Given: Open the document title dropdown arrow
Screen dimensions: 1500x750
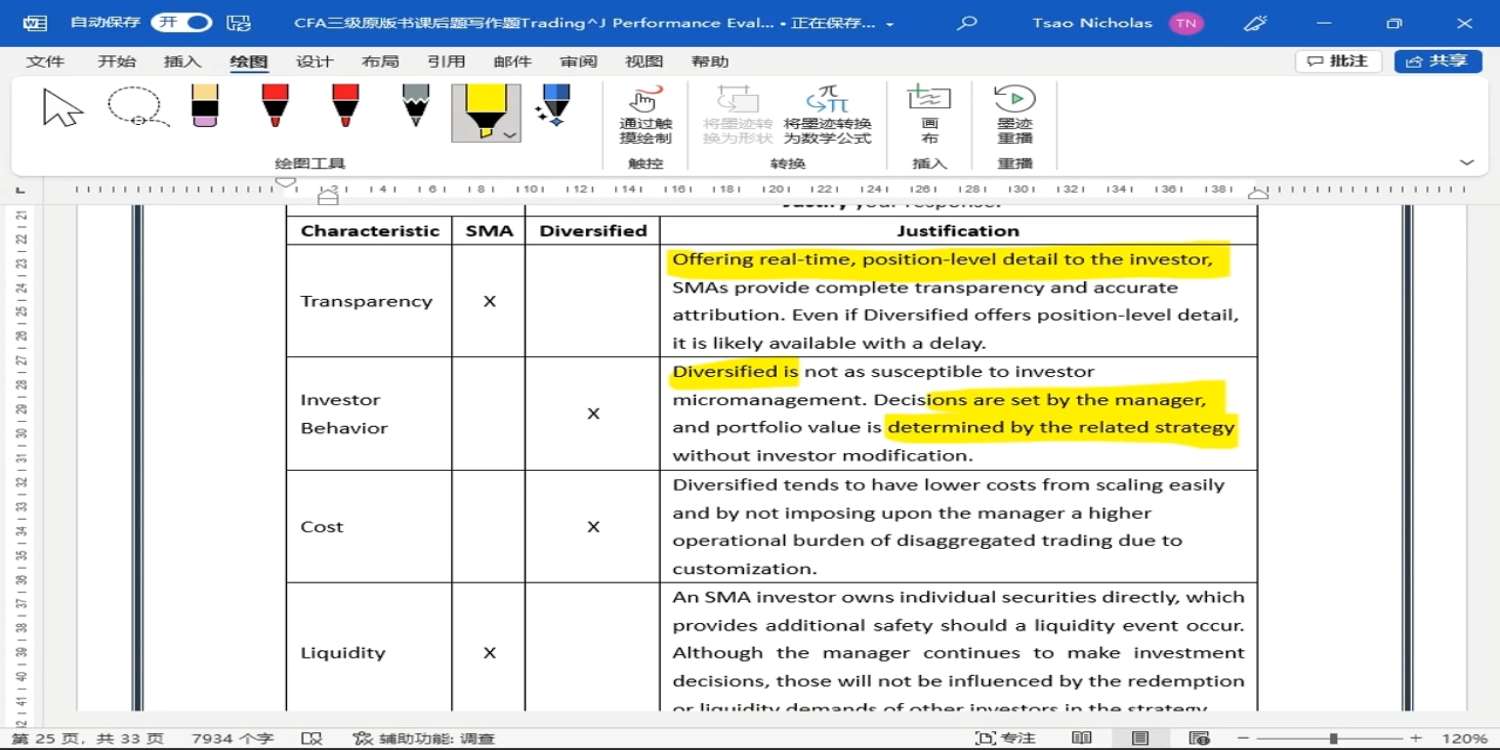Looking at the screenshot, I should click(890, 24).
